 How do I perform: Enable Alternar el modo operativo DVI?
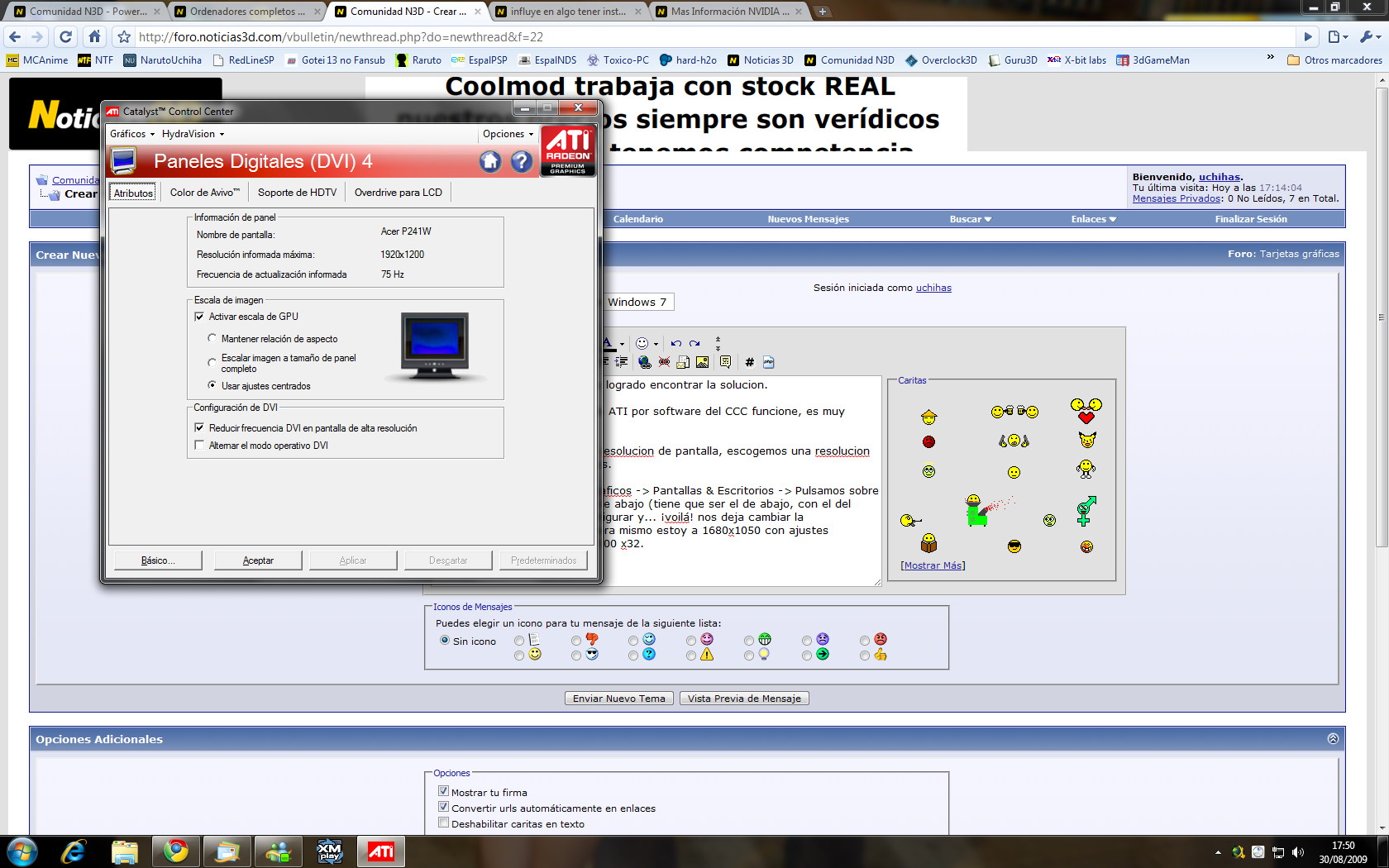pyautogui.click(x=199, y=445)
